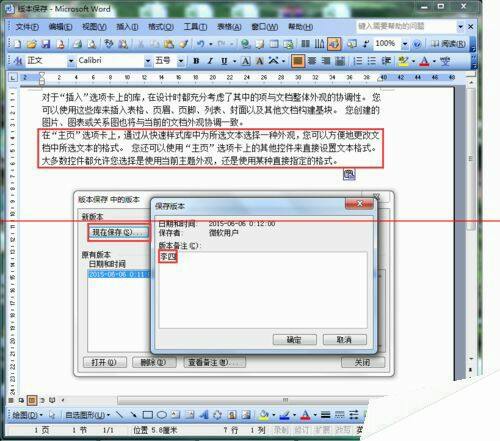This screenshot has width=500, height=441.
Task: Click the 阅读 reading button
Action: pos(448,44)
